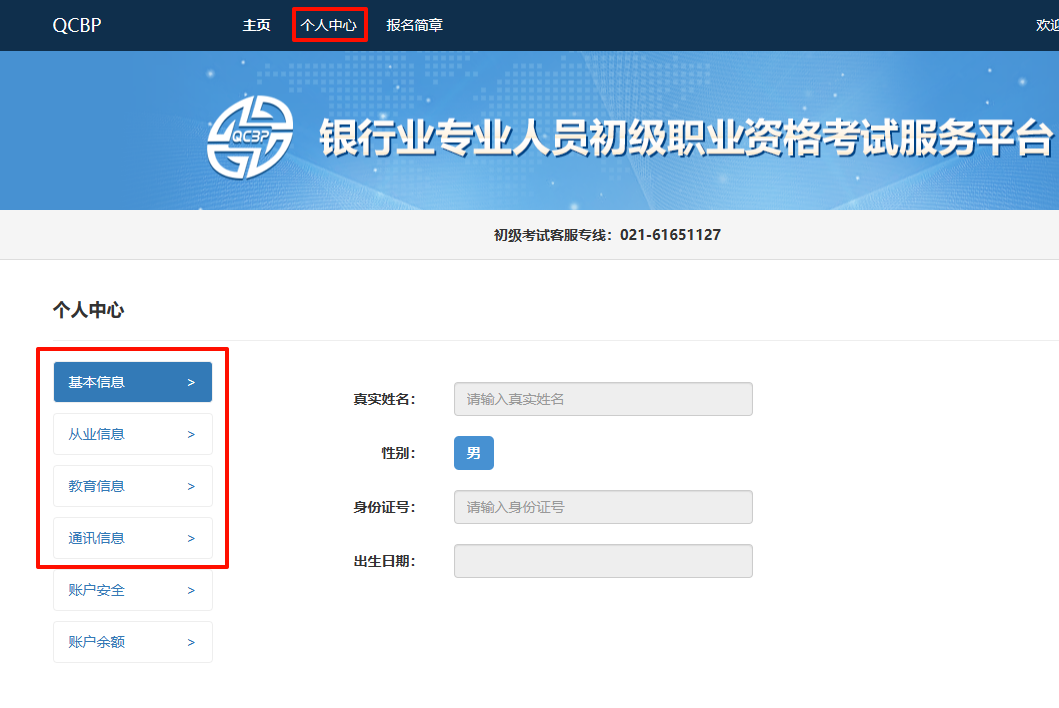Click the 个人中心 page heading

click(x=88, y=310)
